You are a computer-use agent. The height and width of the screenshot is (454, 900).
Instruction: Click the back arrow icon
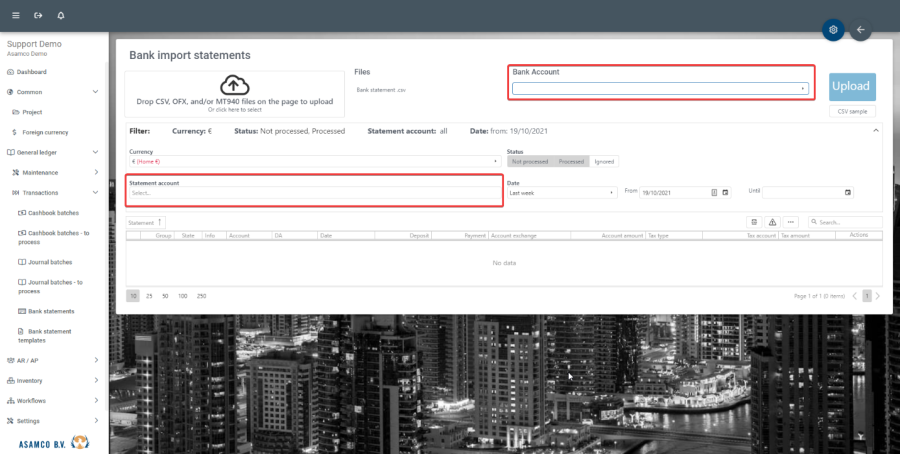(861, 30)
